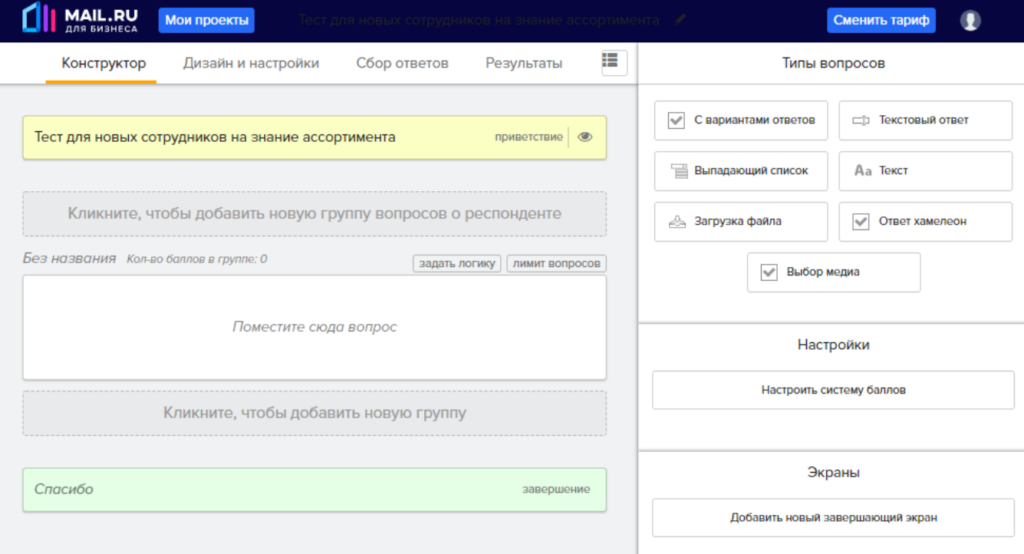Select the Ответ хамелеон question type
The height and width of the screenshot is (554, 1024).
pyautogui.click(x=925, y=221)
